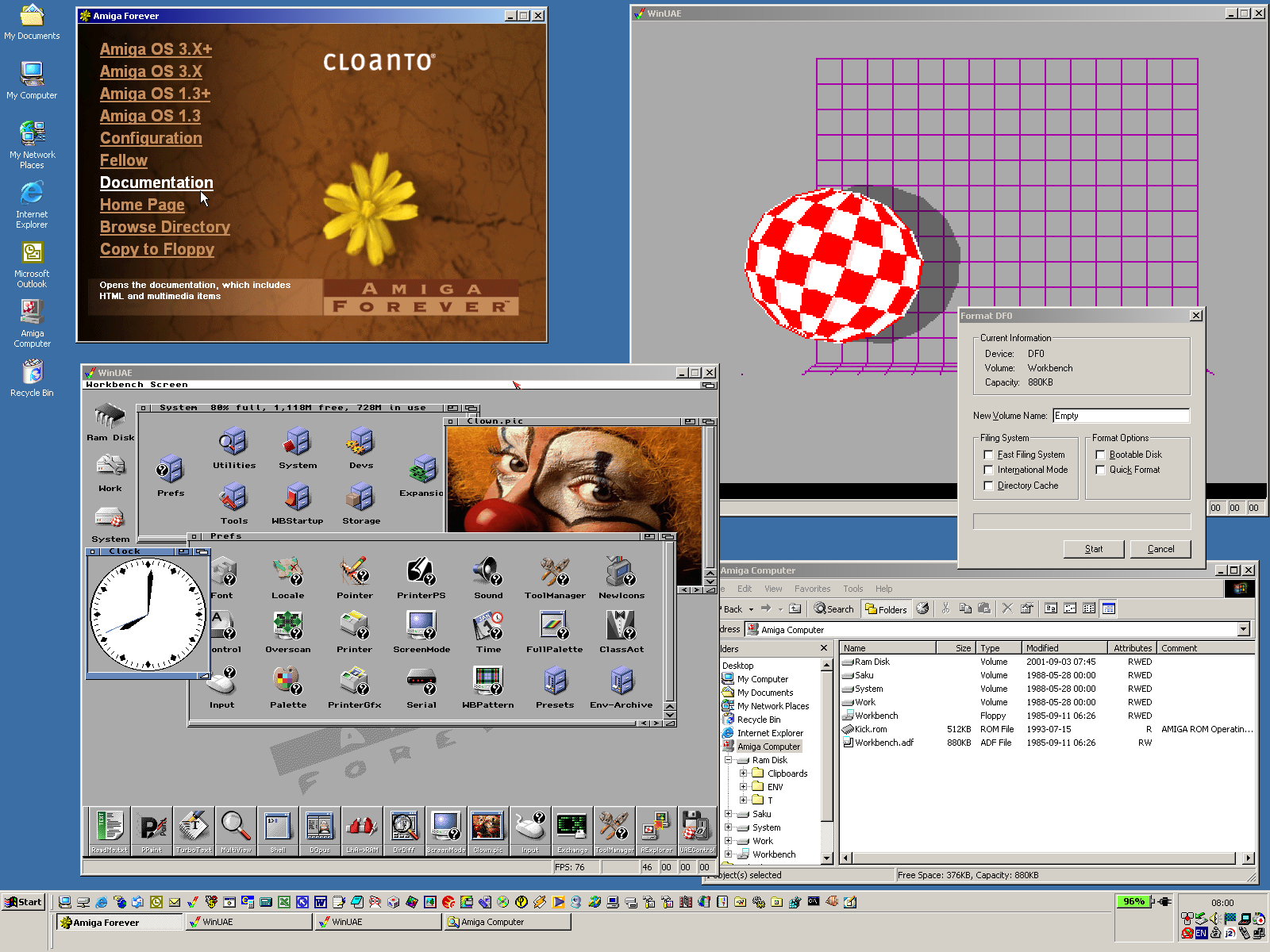1270x952 pixels.
Task: Open the Storage drawer icon
Action: point(361,505)
